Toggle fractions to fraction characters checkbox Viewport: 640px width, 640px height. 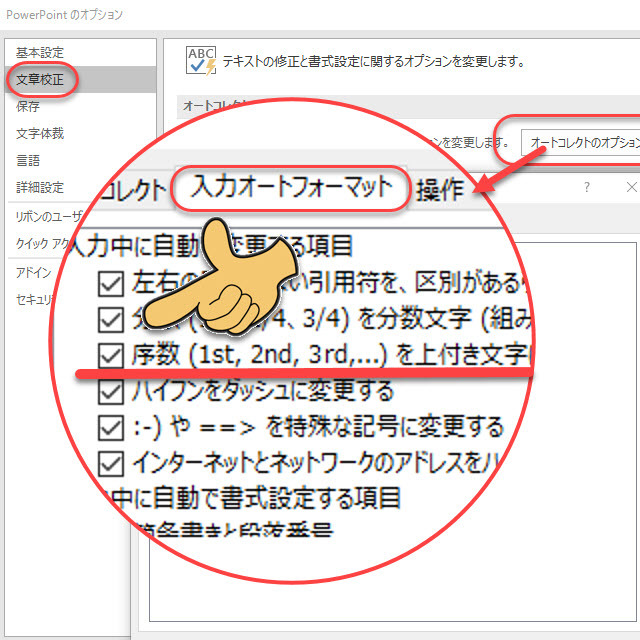(x=111, y=320)
